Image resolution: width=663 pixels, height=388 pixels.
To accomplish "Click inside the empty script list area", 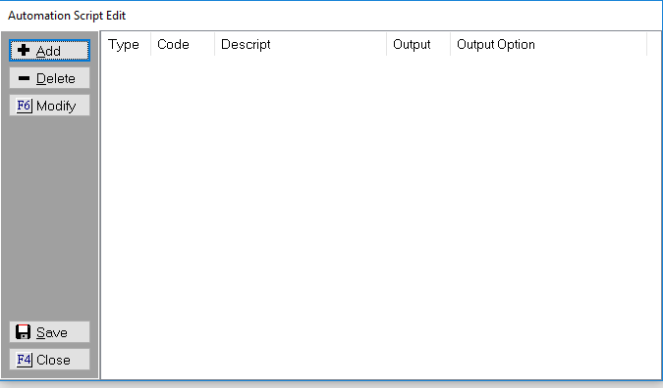I will click(x=381, y=217).
